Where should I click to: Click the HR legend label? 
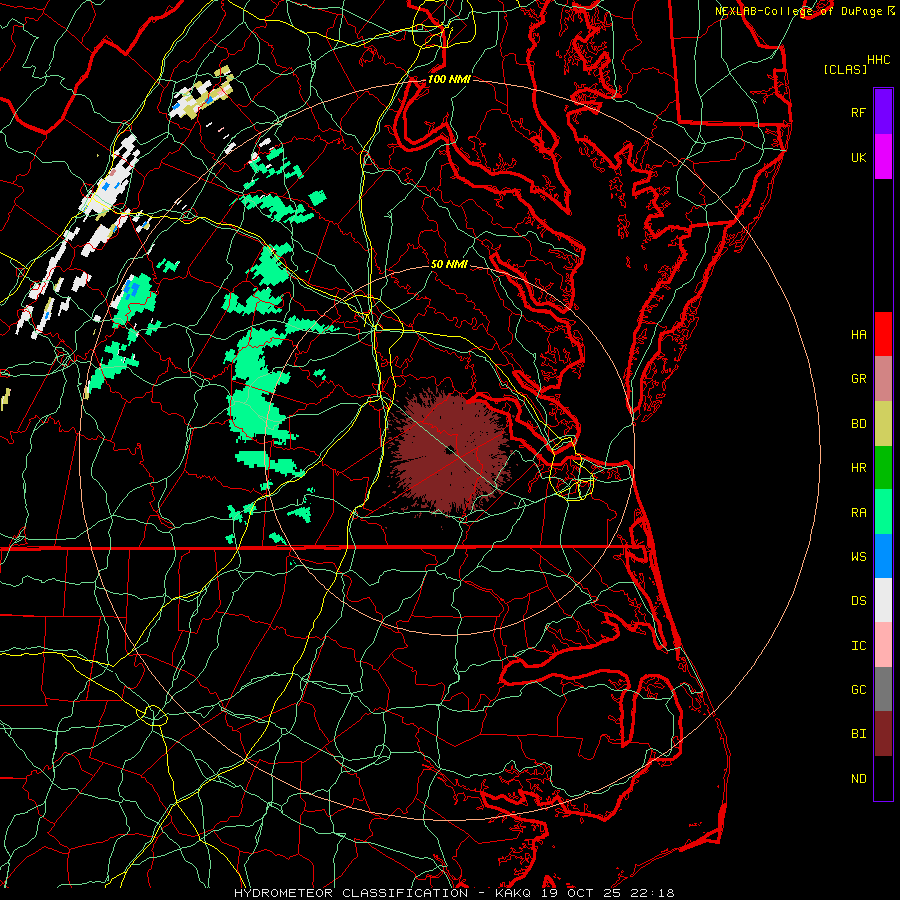pyautogui.click(x=858, y=468)
